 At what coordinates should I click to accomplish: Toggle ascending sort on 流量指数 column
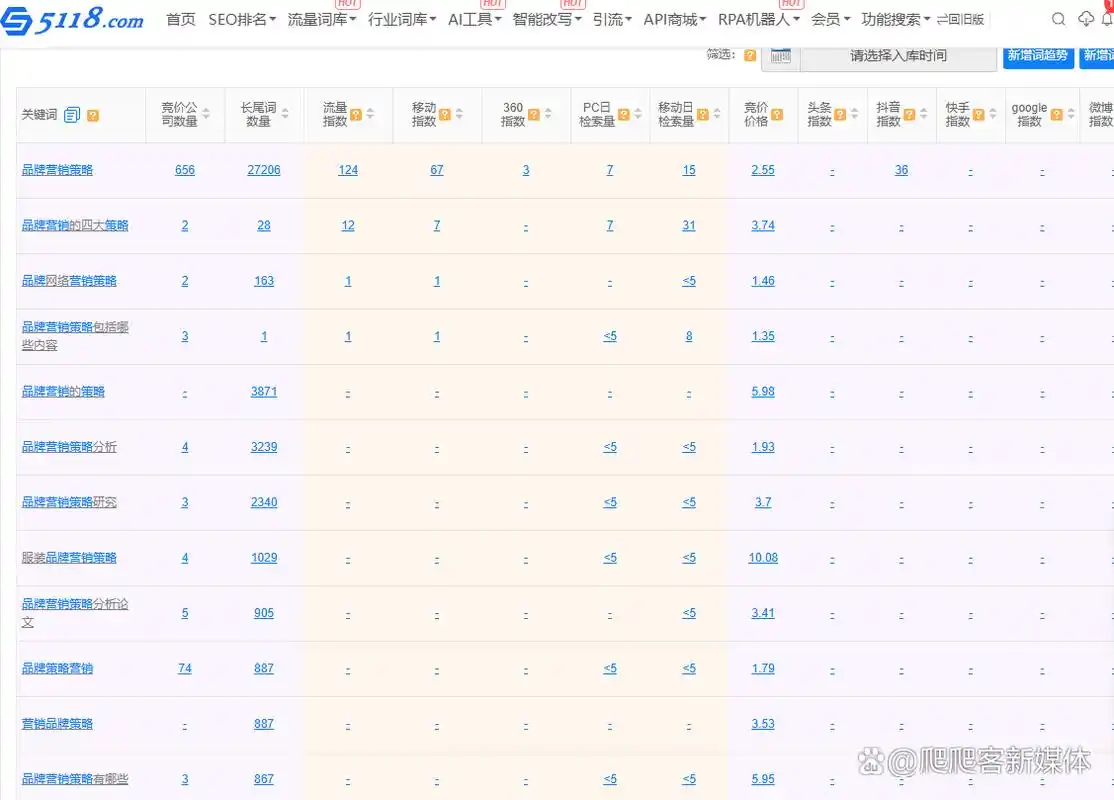(x=369, y=112)
